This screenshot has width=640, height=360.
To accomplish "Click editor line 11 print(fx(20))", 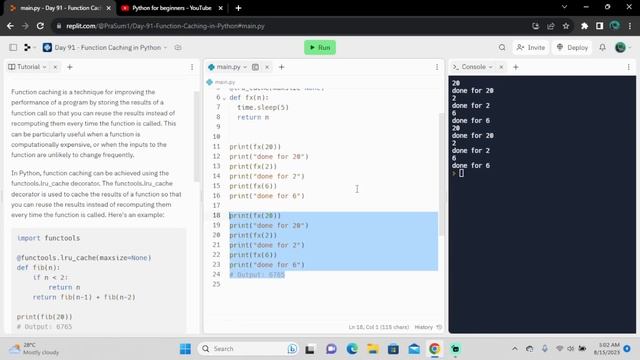I will coord(255,147).
